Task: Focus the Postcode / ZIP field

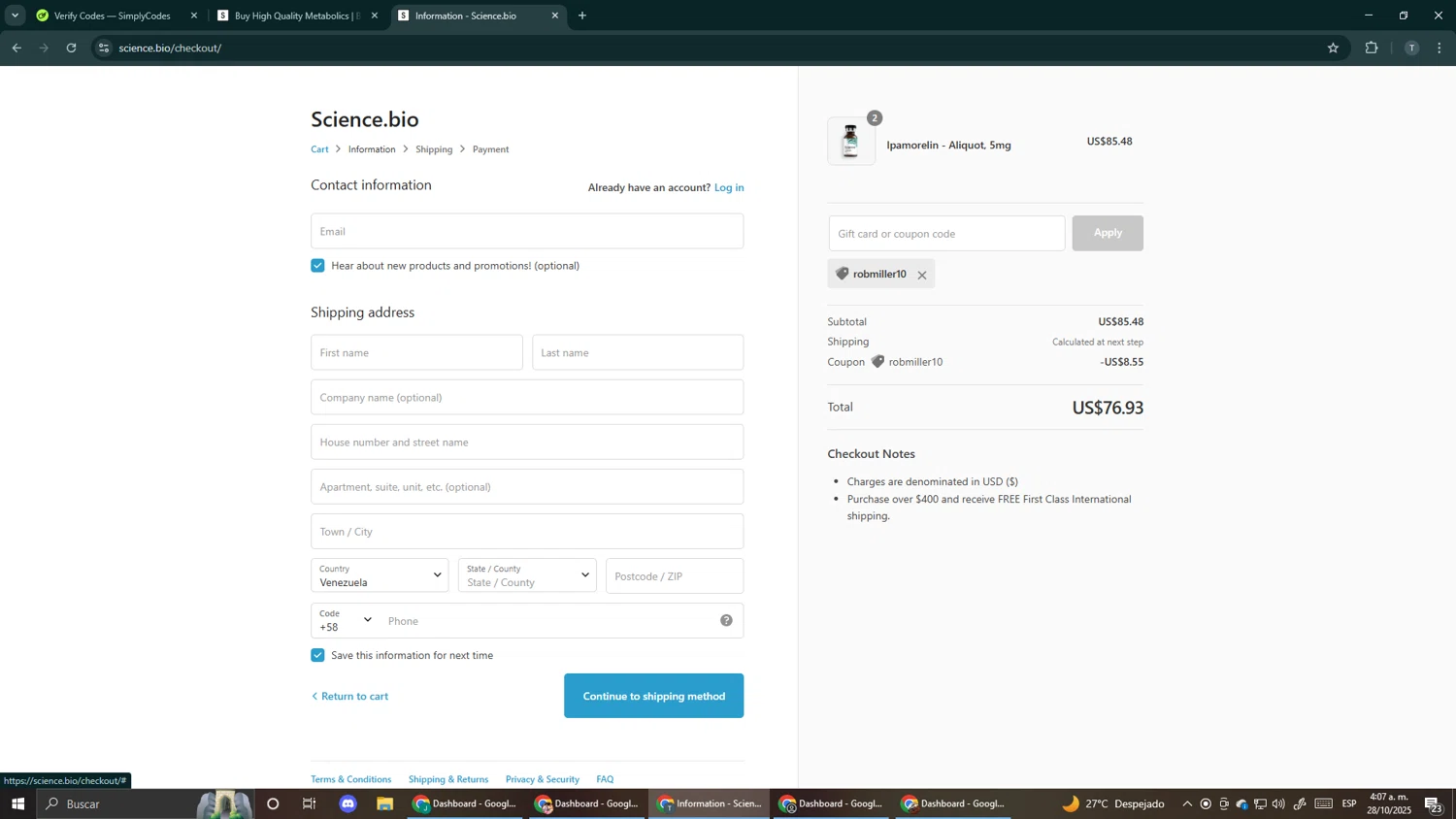Action: (x=675, y=575)
